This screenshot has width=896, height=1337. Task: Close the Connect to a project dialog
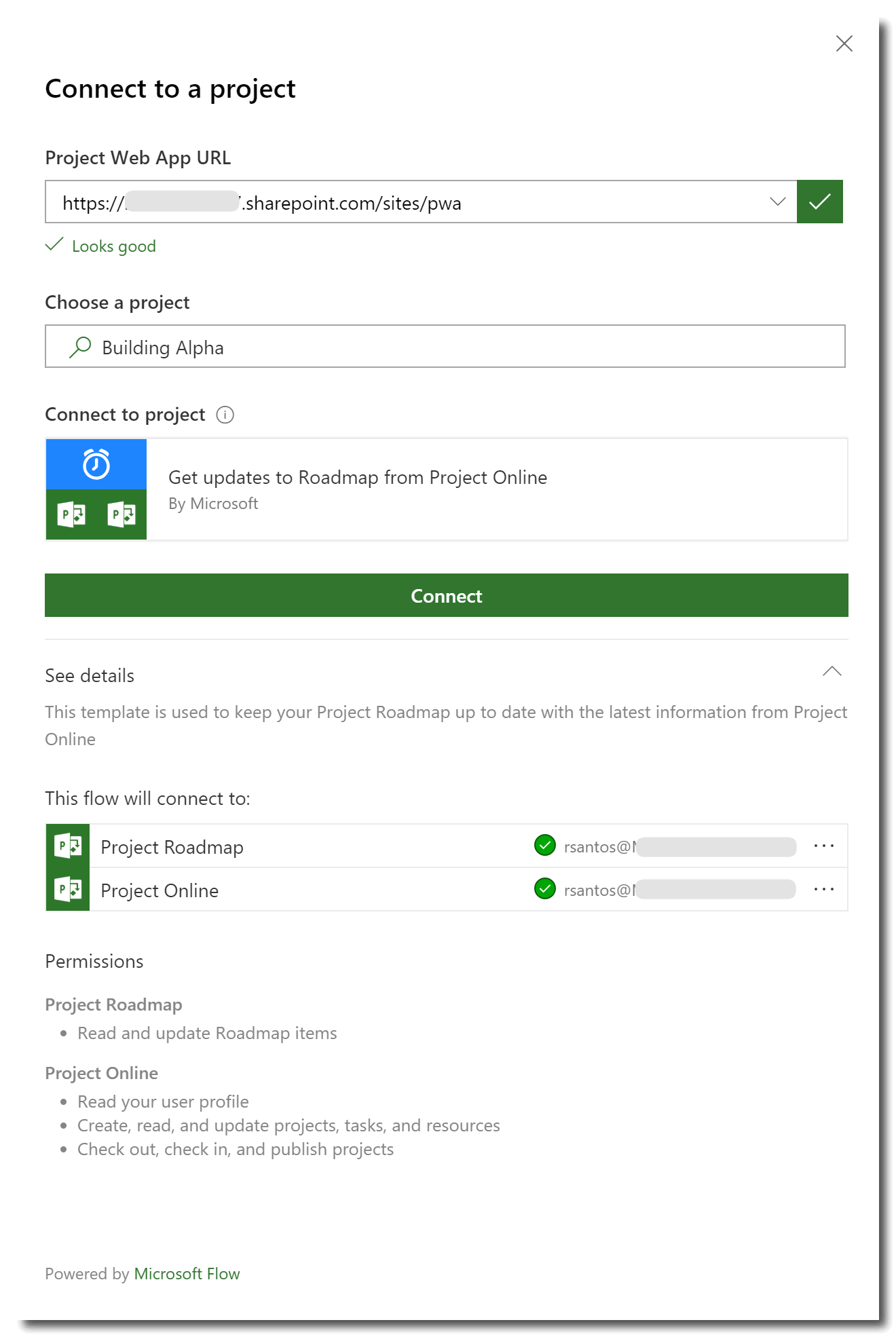pyautogui.click(x=844, y=43)
